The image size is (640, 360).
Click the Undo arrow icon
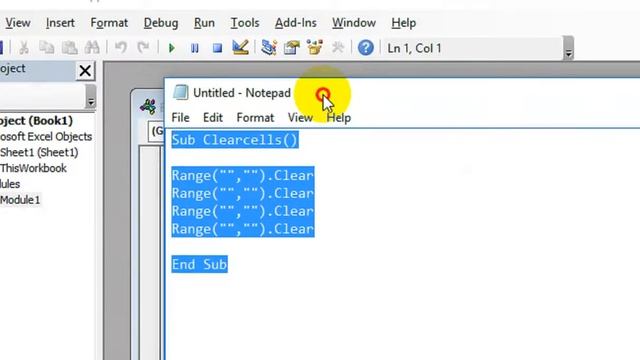(120, 48)
